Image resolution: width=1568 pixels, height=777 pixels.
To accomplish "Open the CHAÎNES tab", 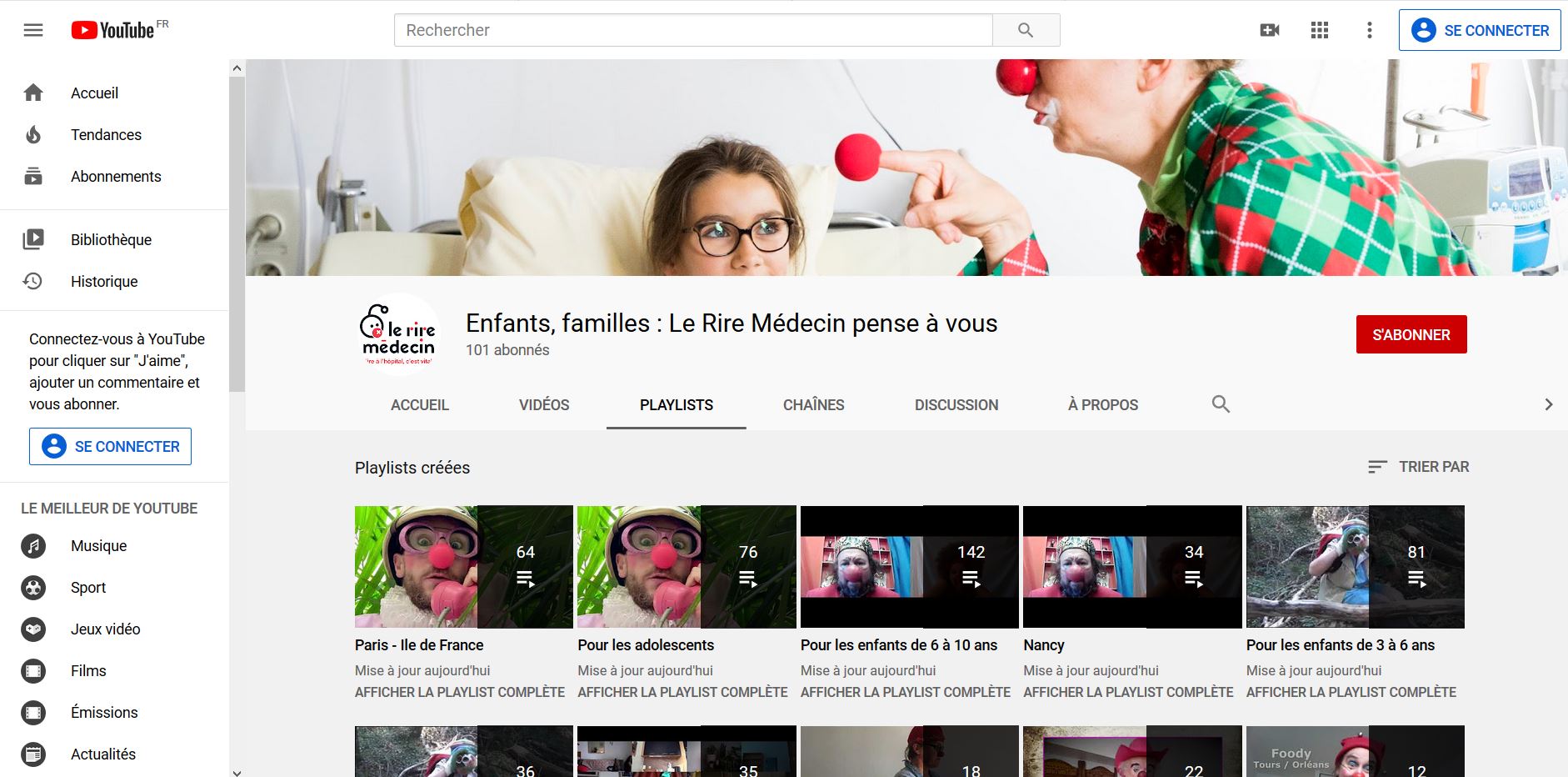I will (814, 405).
